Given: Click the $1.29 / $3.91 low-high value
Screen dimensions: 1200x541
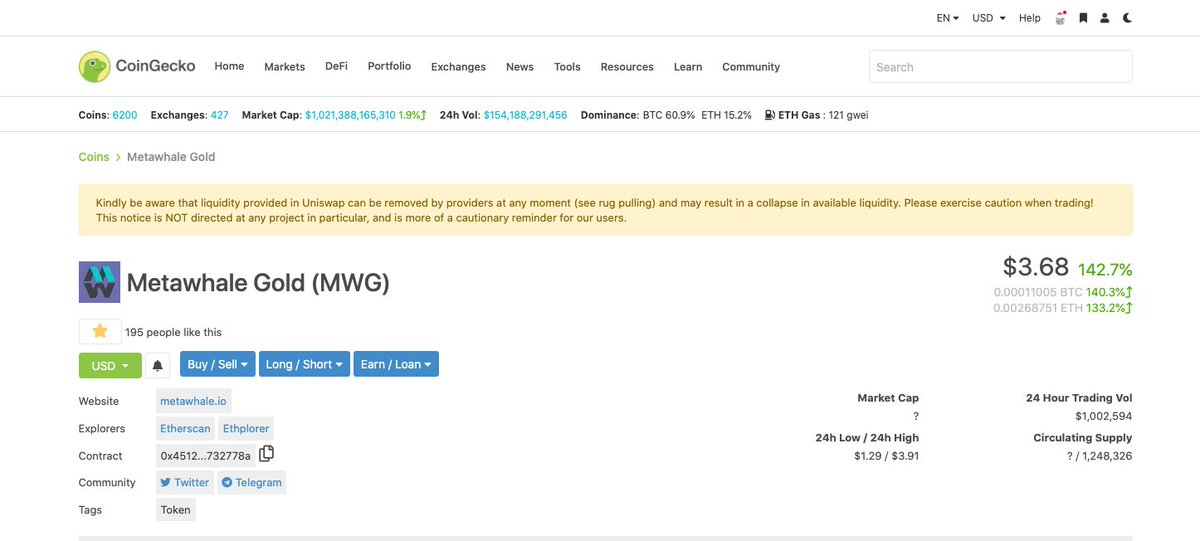Looking at the screenshot, I should pyautogui.click(x=886, y=456).
